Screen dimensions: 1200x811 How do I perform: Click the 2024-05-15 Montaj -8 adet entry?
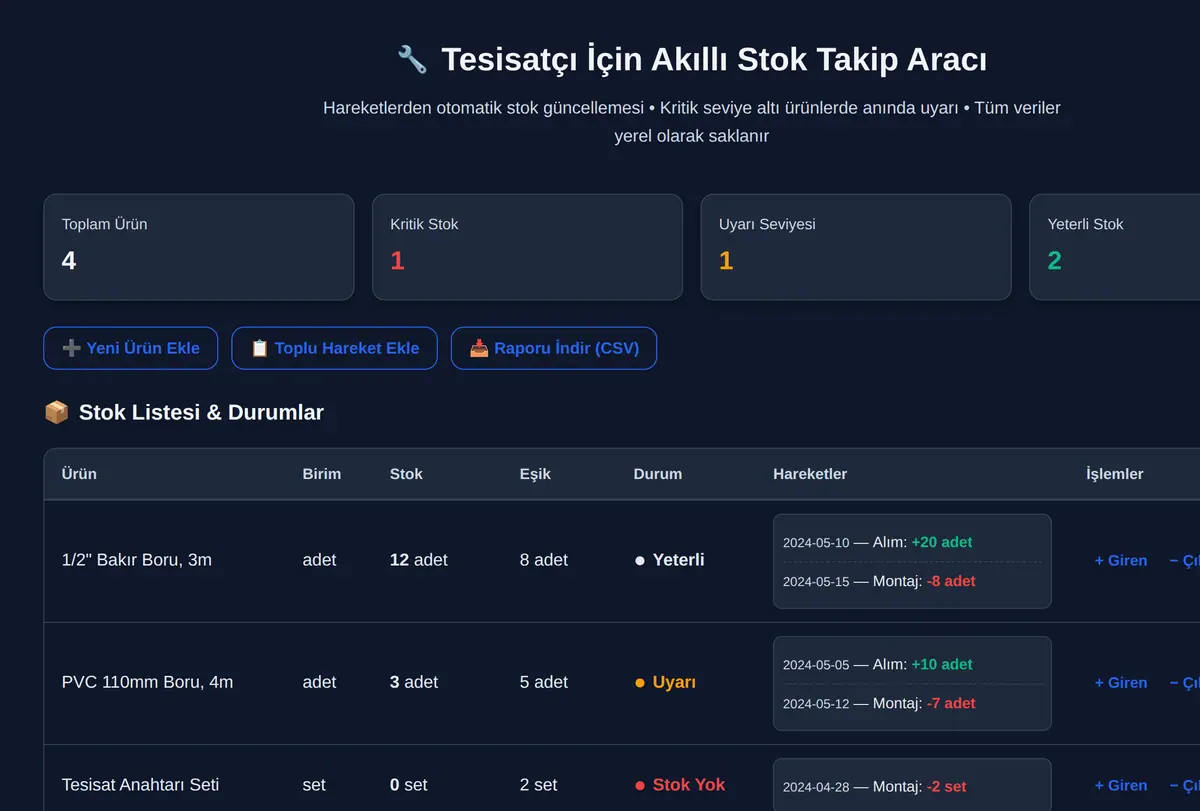click(879, 581)
